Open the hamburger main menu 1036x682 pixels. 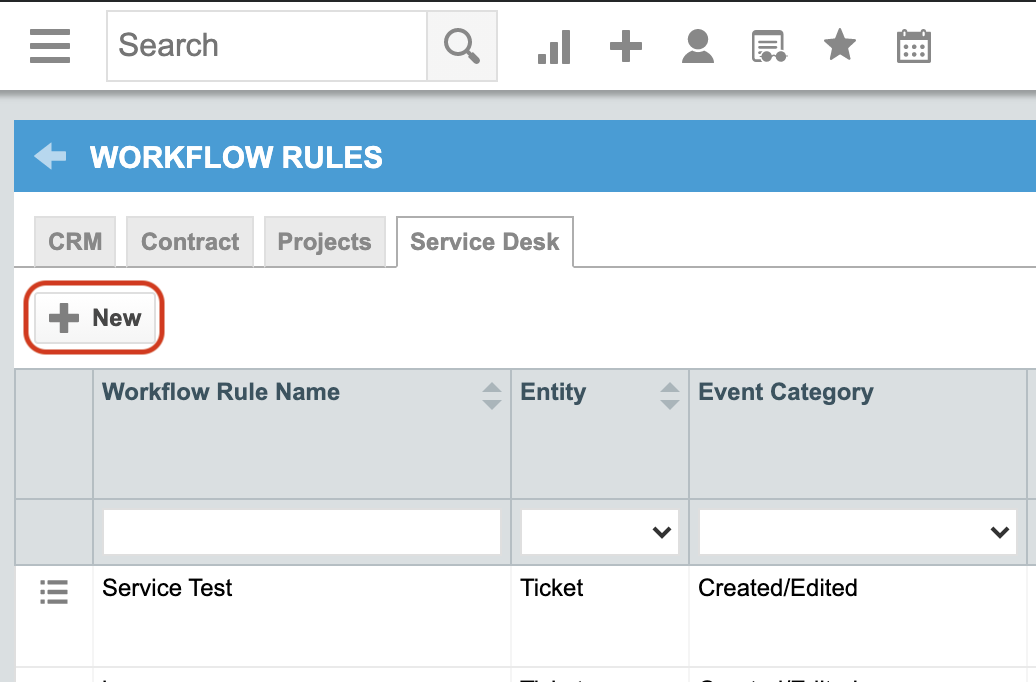[50, 46]
